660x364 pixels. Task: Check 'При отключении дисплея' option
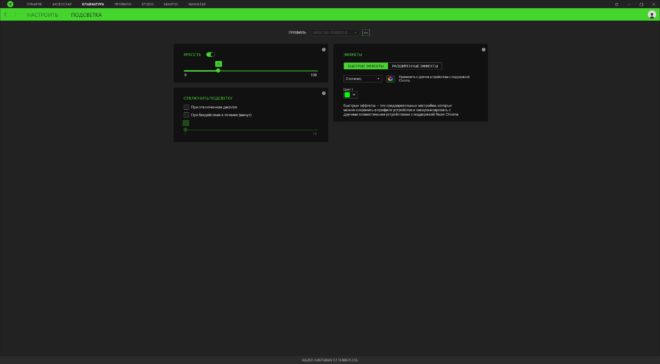pyautogui.click(x=186, y=107)
